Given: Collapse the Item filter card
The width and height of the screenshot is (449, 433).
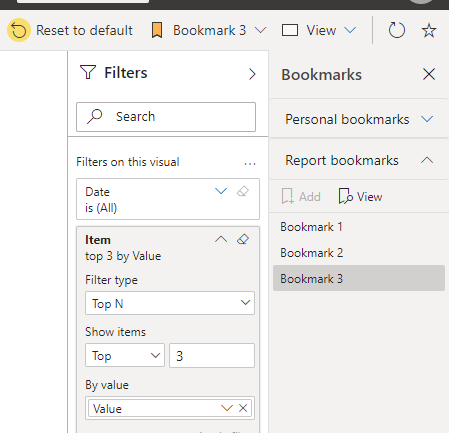Looking at the screenshot, I should [221, 239].
